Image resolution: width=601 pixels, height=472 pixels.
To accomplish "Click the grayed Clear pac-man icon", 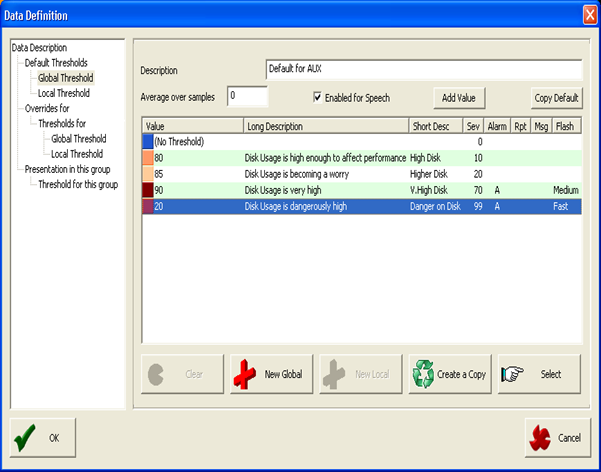I will [158, 374].
